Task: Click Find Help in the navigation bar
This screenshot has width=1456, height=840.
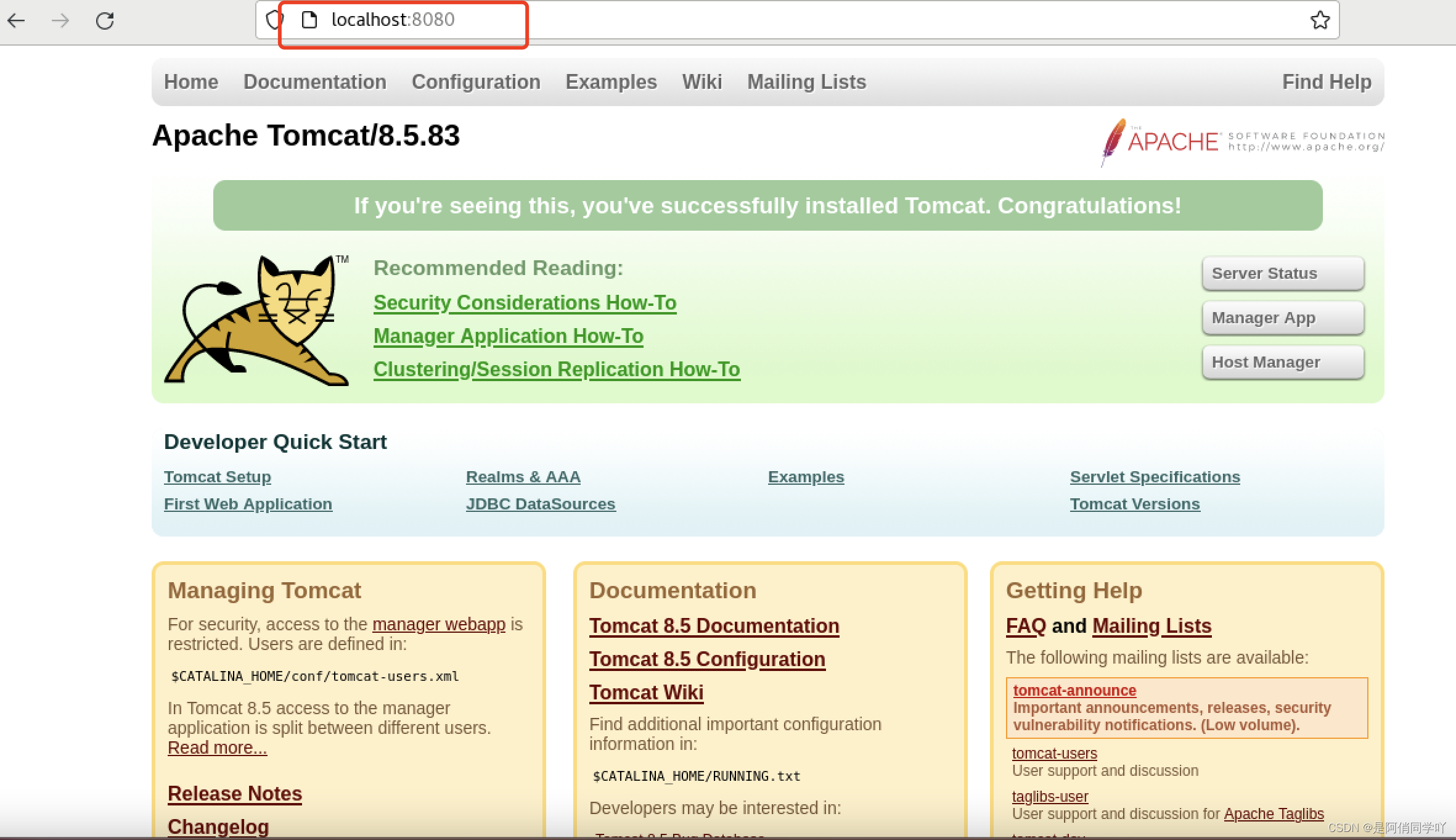Action: [1327, 81]
